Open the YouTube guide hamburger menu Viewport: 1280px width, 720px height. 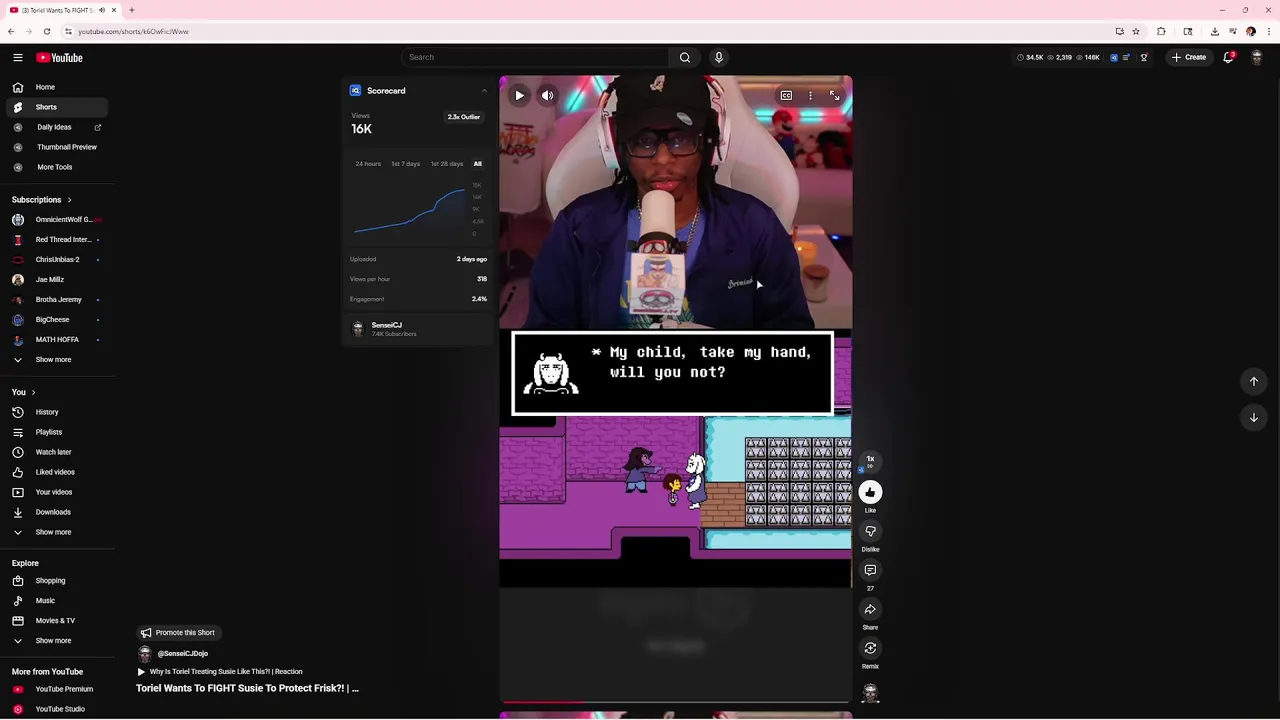pyautogui.click(x=17, y=58)
